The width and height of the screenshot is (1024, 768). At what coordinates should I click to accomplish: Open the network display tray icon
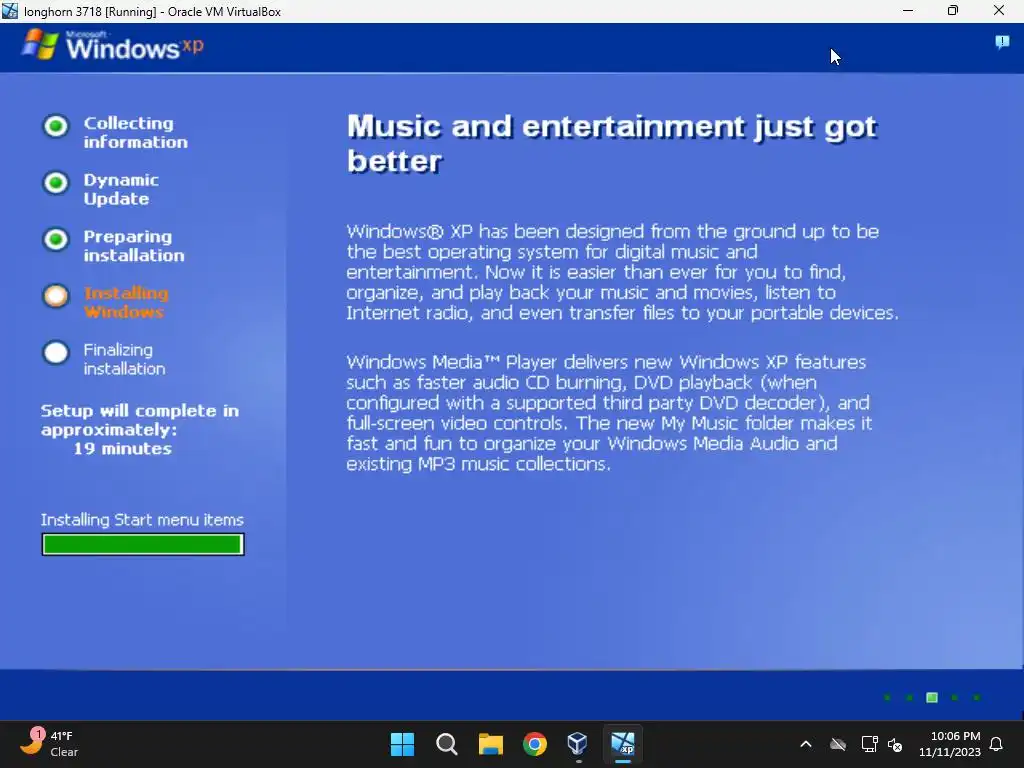click(869, 744)
